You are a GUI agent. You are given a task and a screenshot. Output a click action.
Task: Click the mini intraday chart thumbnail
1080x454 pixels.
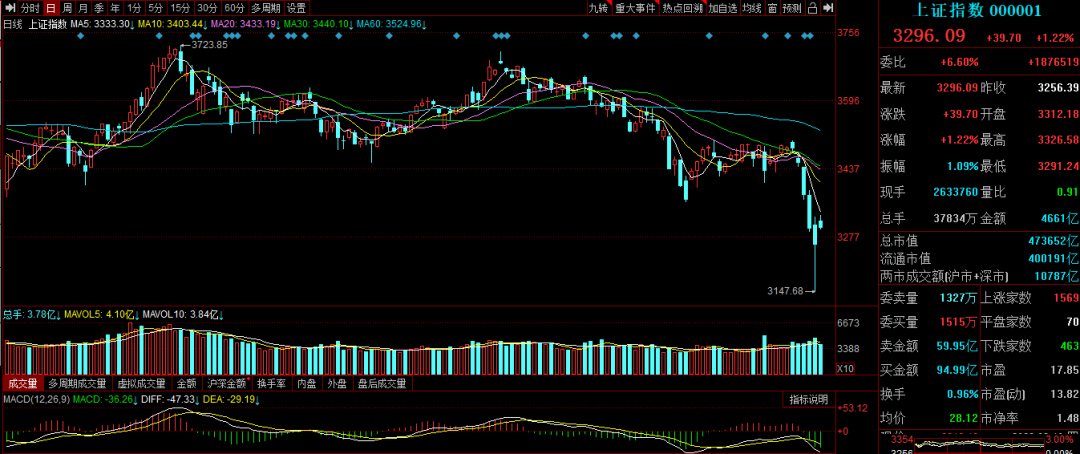click(979, 445)
